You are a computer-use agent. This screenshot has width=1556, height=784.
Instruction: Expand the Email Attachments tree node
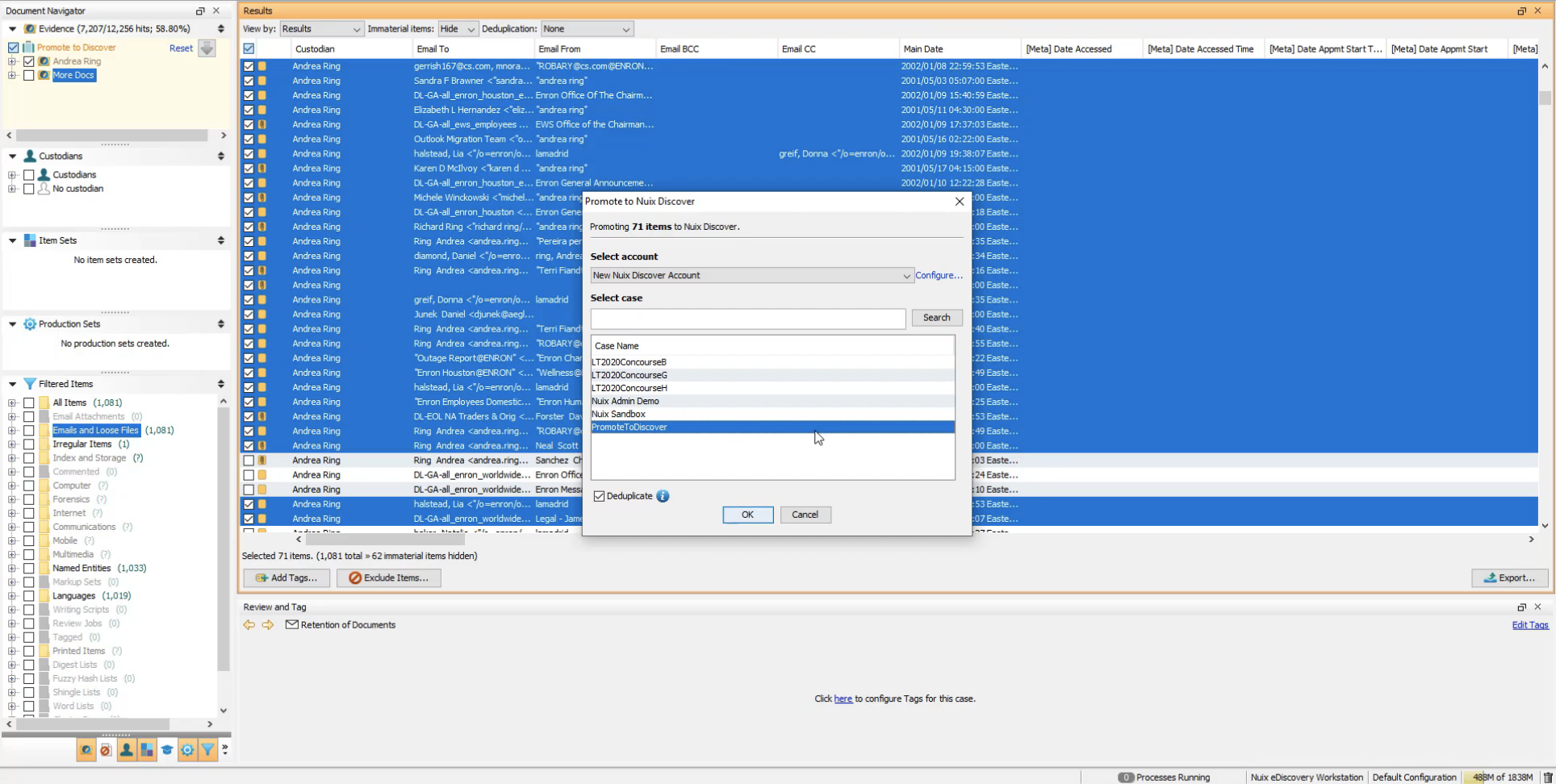point(11,416)
